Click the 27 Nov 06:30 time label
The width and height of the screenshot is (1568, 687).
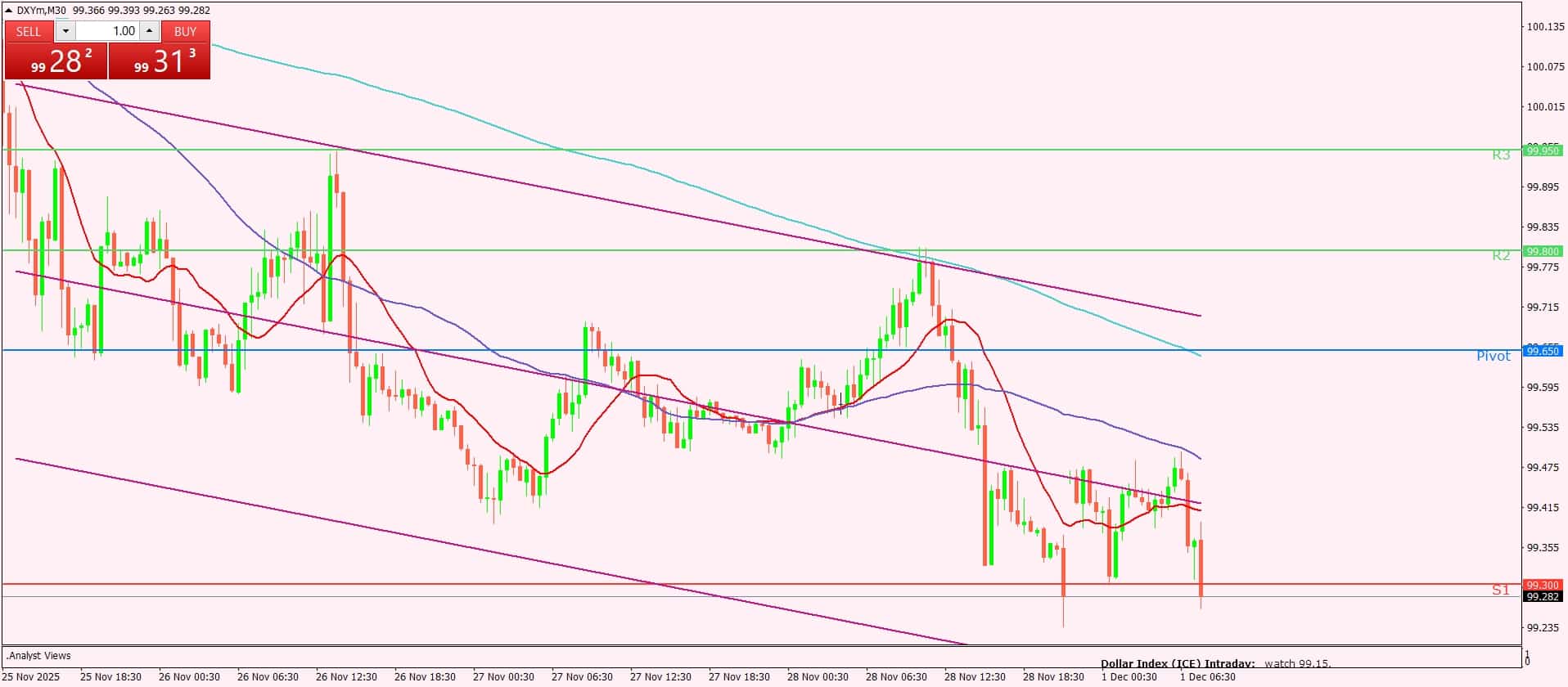point(582,677)
